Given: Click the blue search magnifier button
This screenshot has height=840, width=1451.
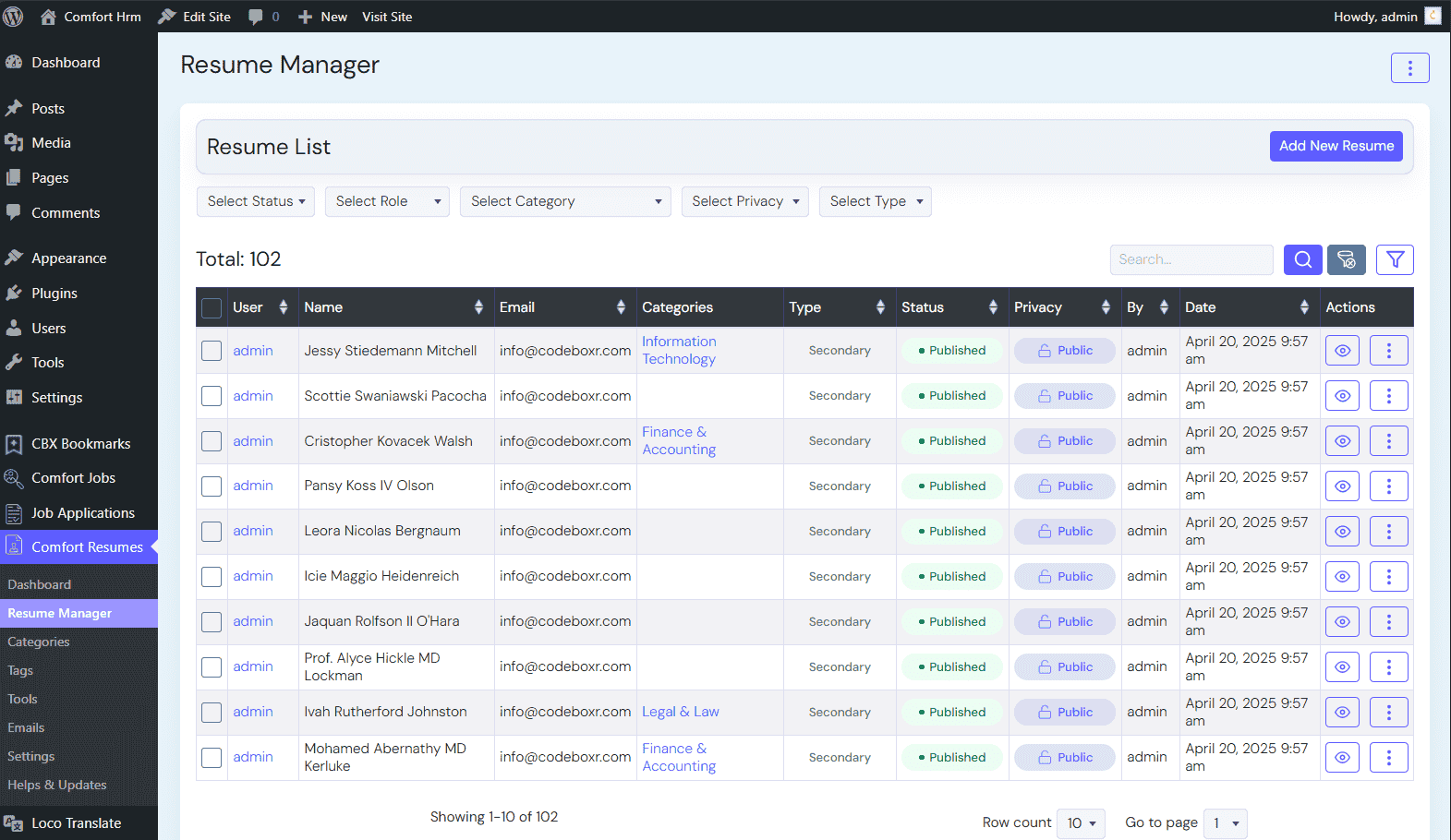Looking at the screenshot, I should [x=1302, y=259].
